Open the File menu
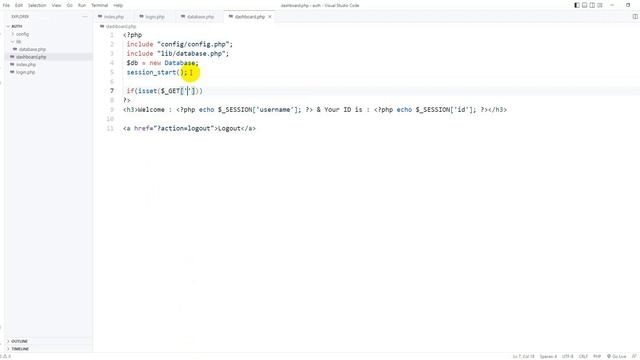Screen dimensions: 640x360 click(x=6, y=5)
